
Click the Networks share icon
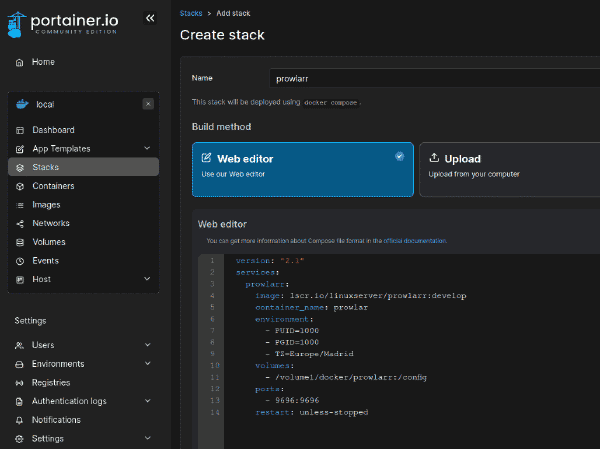click(x=20, y=224)
